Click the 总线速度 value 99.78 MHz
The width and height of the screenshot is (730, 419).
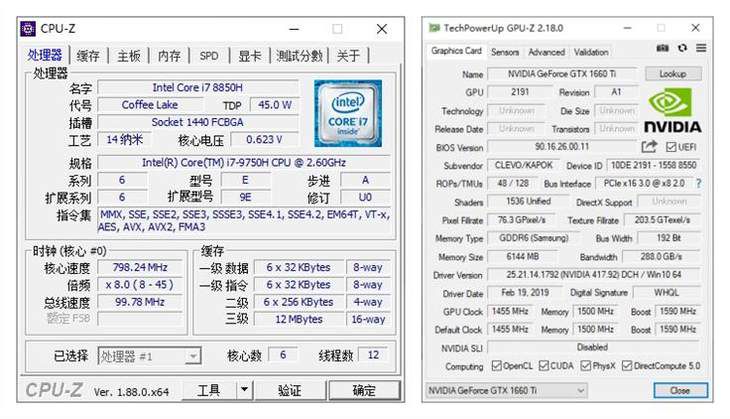tap(140, 302)
